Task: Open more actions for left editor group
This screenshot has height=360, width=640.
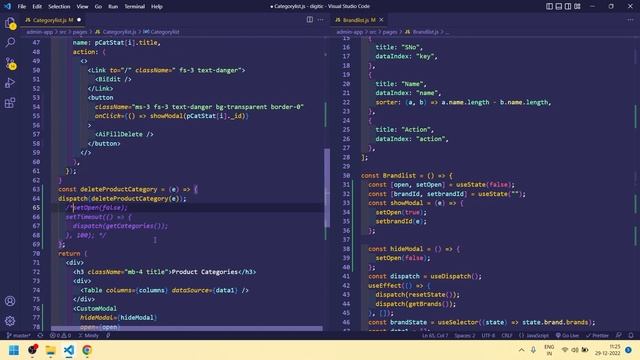Action: tap(321, 20)
